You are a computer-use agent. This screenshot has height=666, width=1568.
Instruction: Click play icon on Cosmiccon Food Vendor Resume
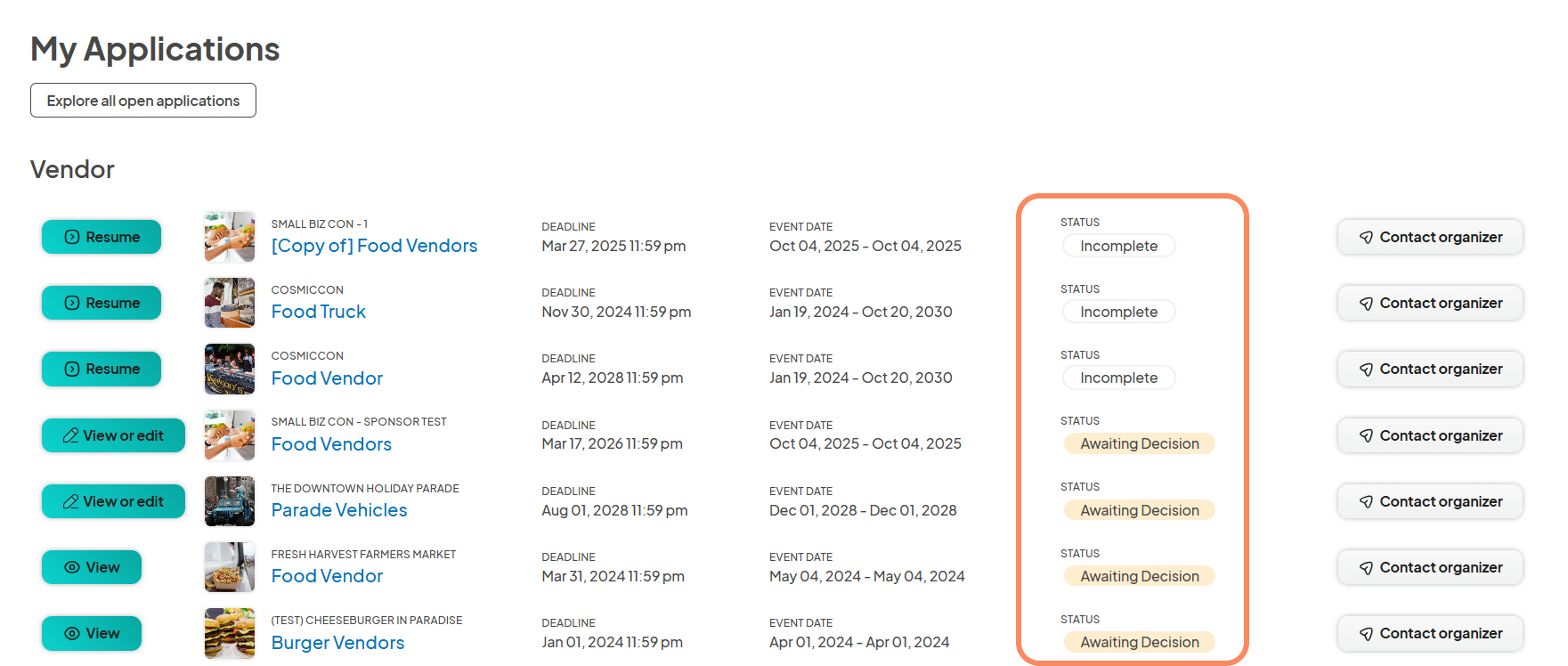pyautogui.click(x=72, y=369)
